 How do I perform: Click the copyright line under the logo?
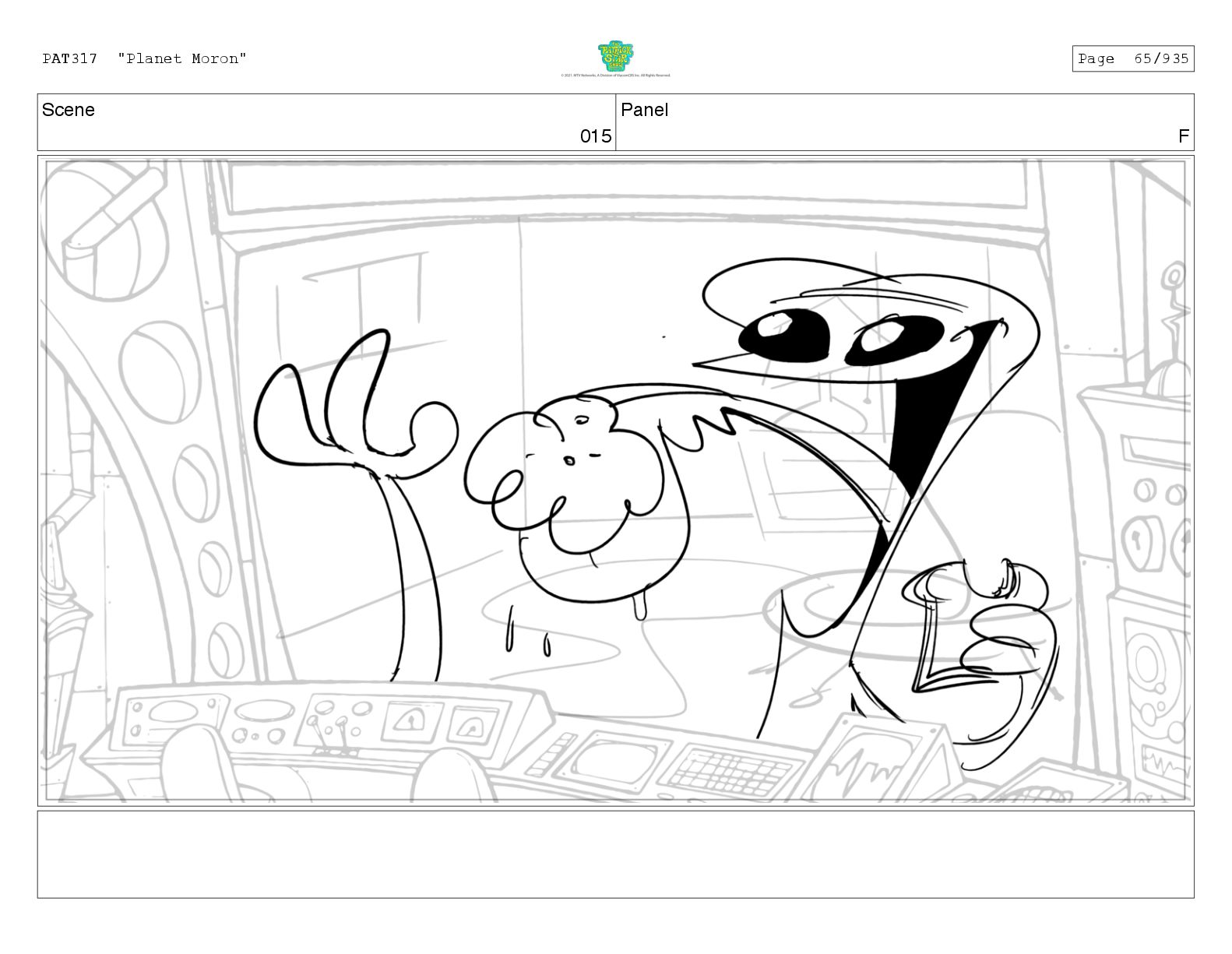click(615, 76)
